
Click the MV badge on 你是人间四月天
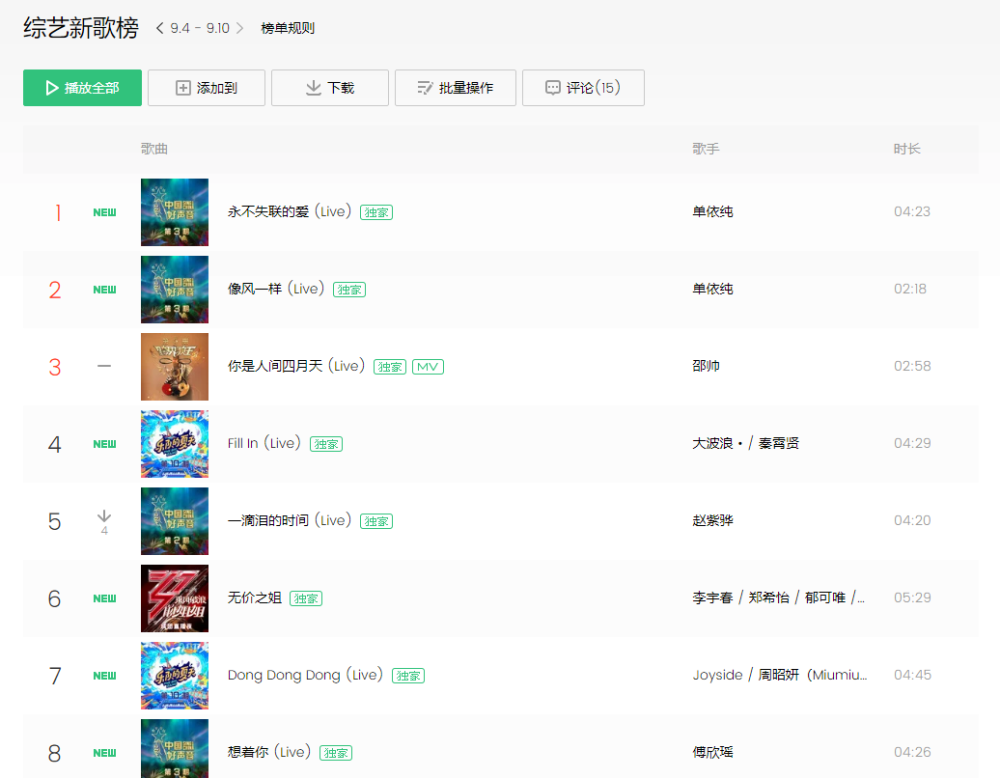(428, 367)
